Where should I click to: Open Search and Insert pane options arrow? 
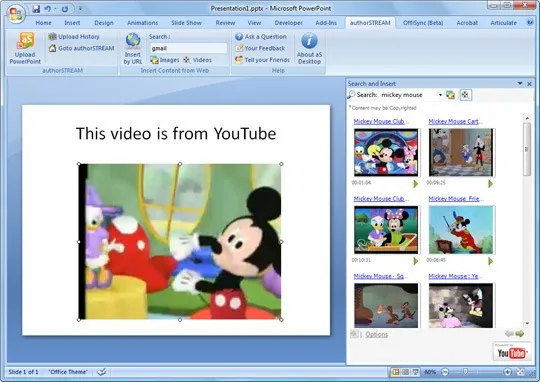click(520, 84)
